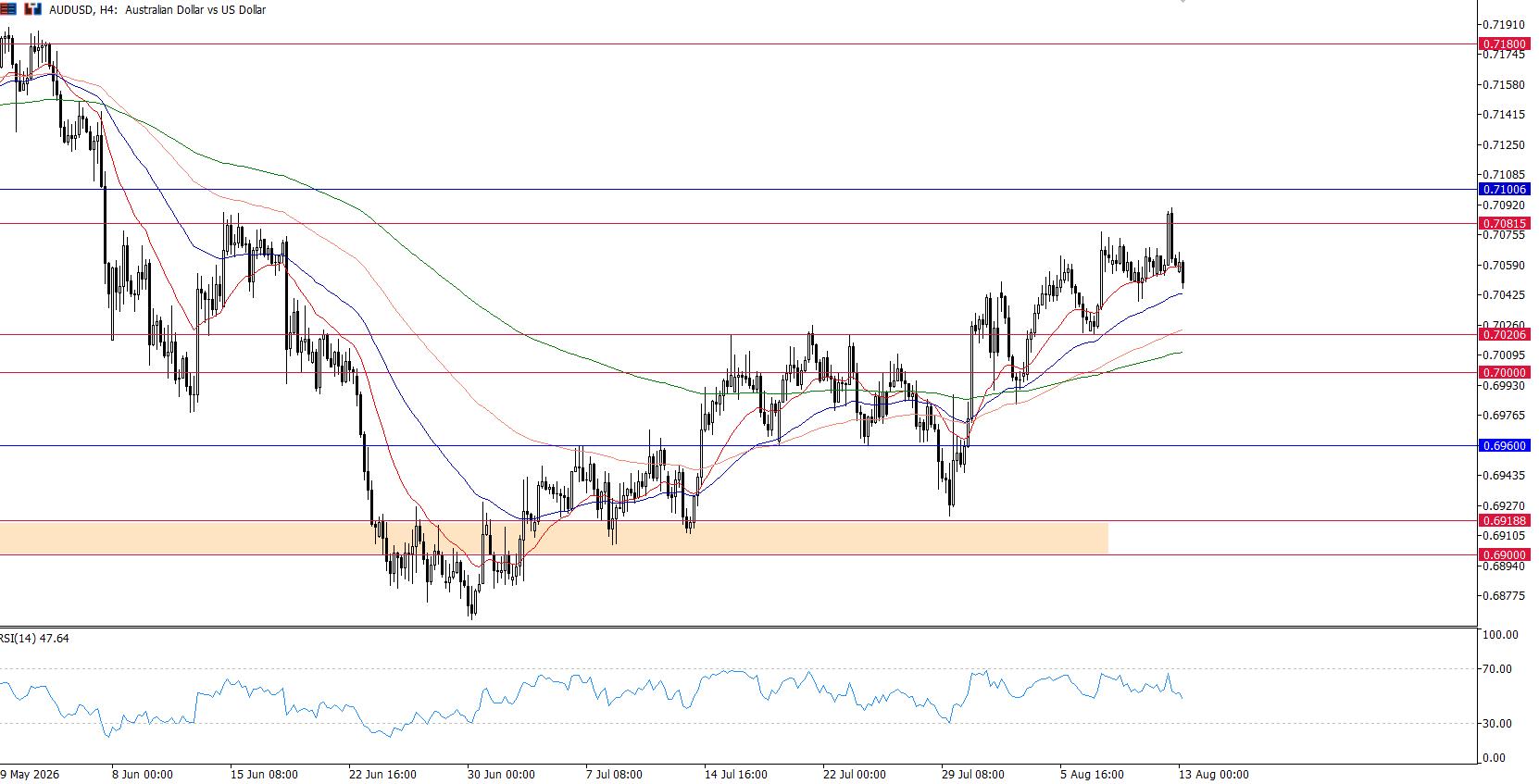Image resolution: width=1539 pixels, height=784 pixels.
Task: Select the 0.71800 red price label
Action: [x=1504, y=44]
